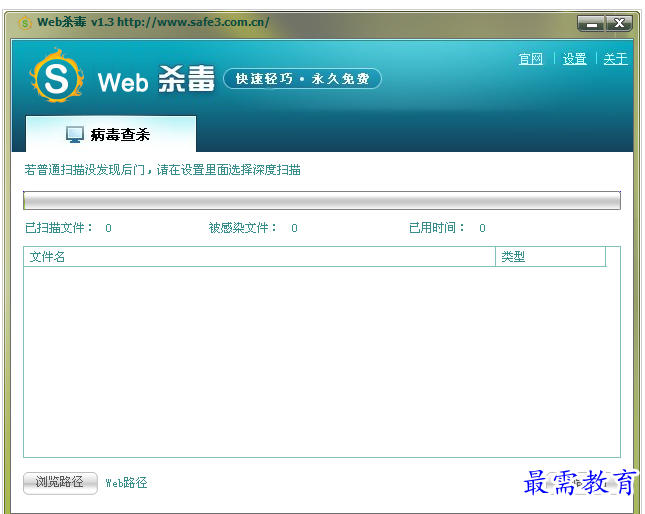Click the Web路径 label

(126, 483)
